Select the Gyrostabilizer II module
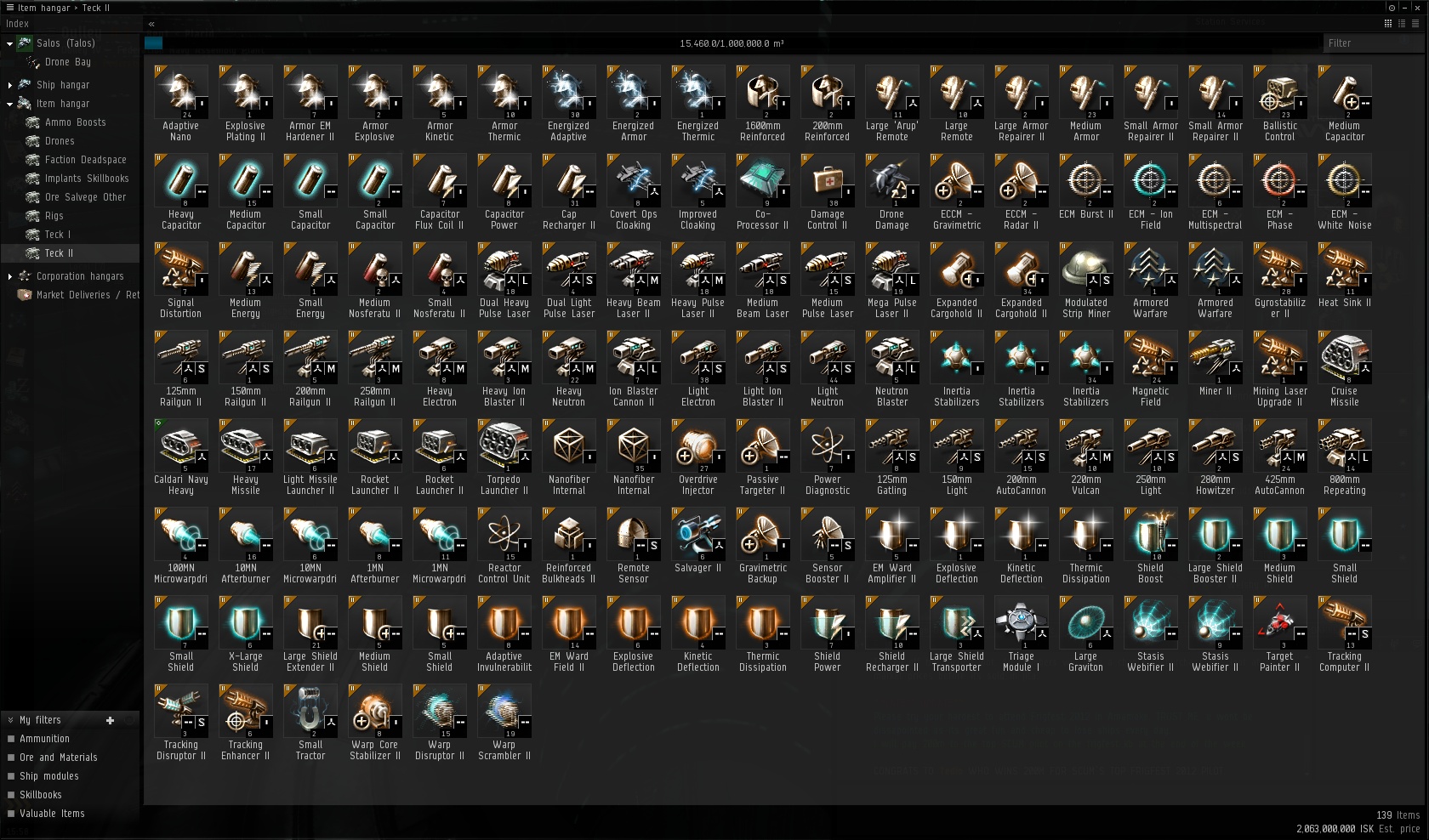The height and width of the screenshot is (840, 1429). 1280,270
